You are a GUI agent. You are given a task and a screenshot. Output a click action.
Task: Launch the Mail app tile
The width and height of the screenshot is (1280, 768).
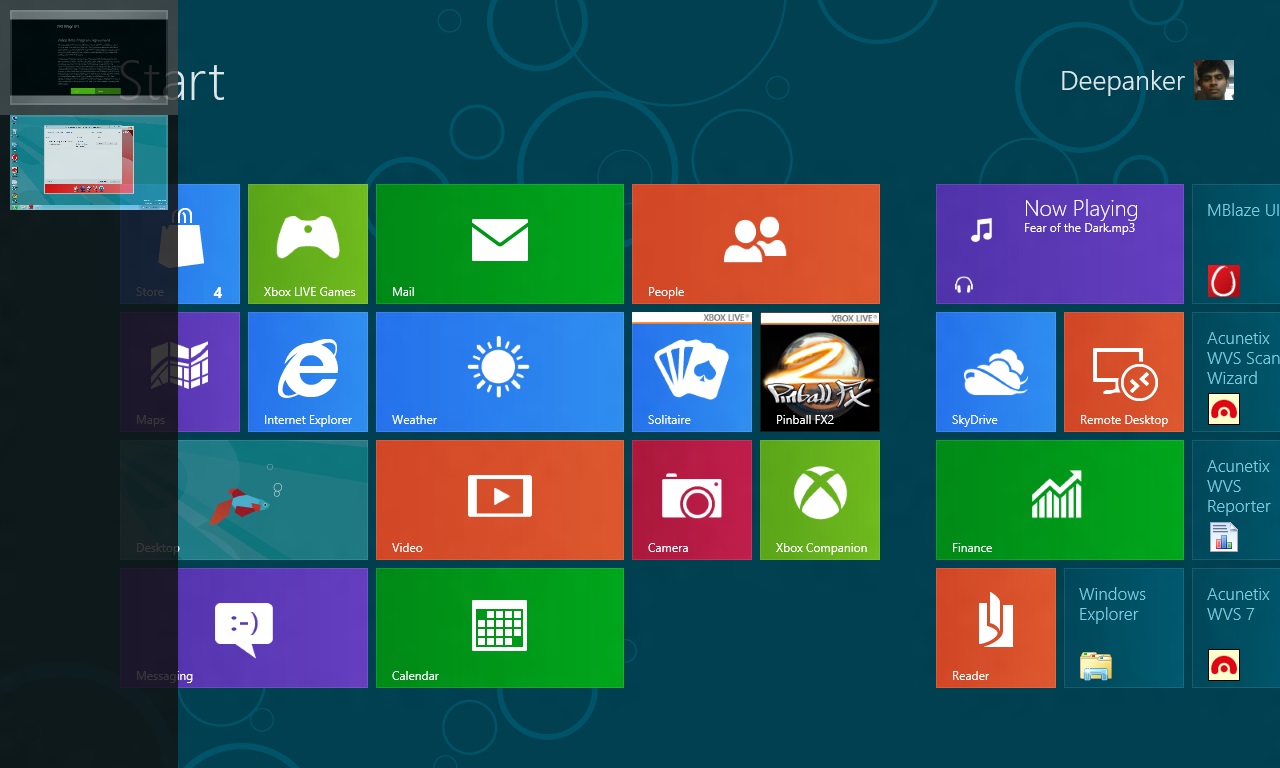(500, 244)
